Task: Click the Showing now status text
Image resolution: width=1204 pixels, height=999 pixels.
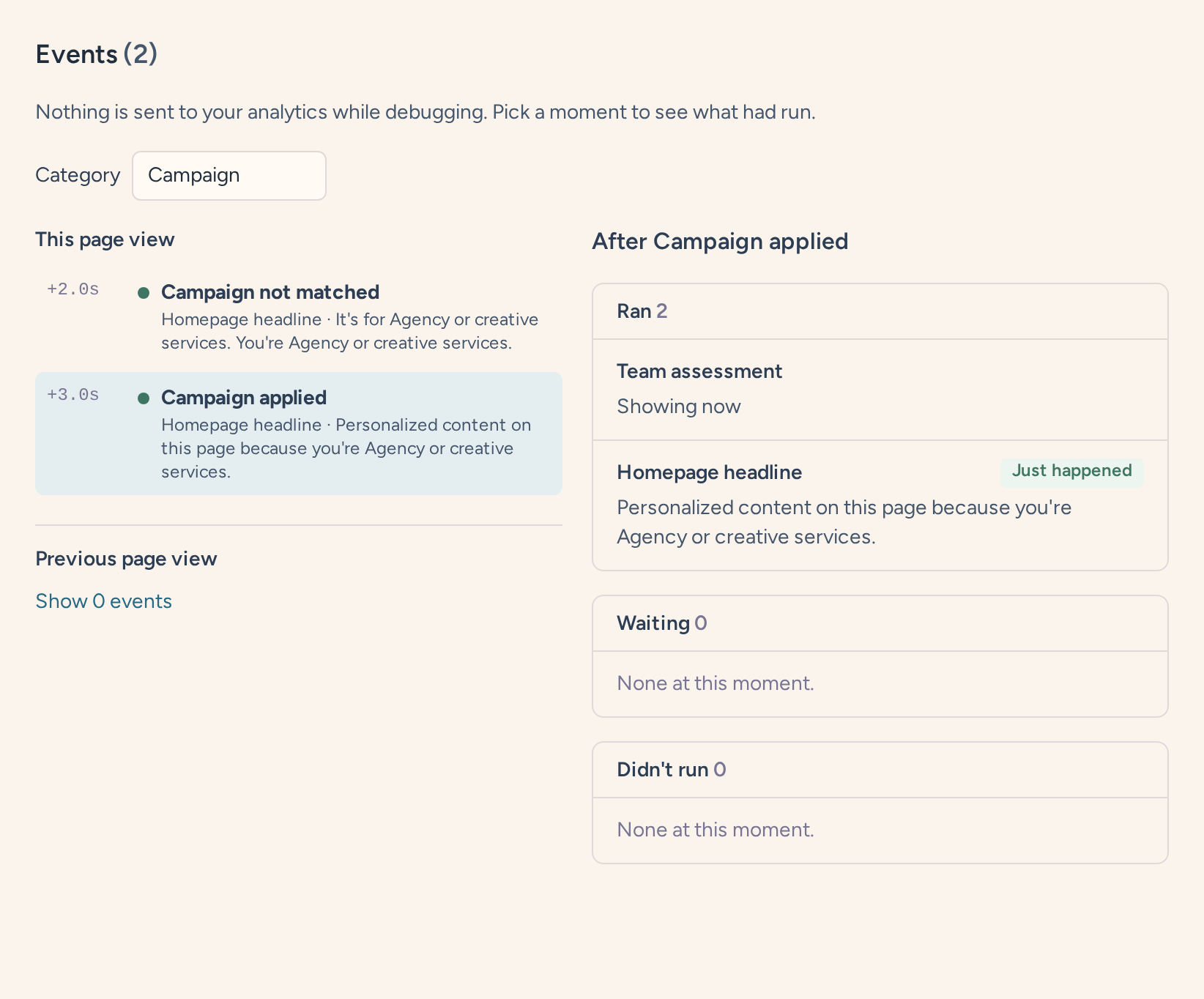Action: tap(679, 406)
